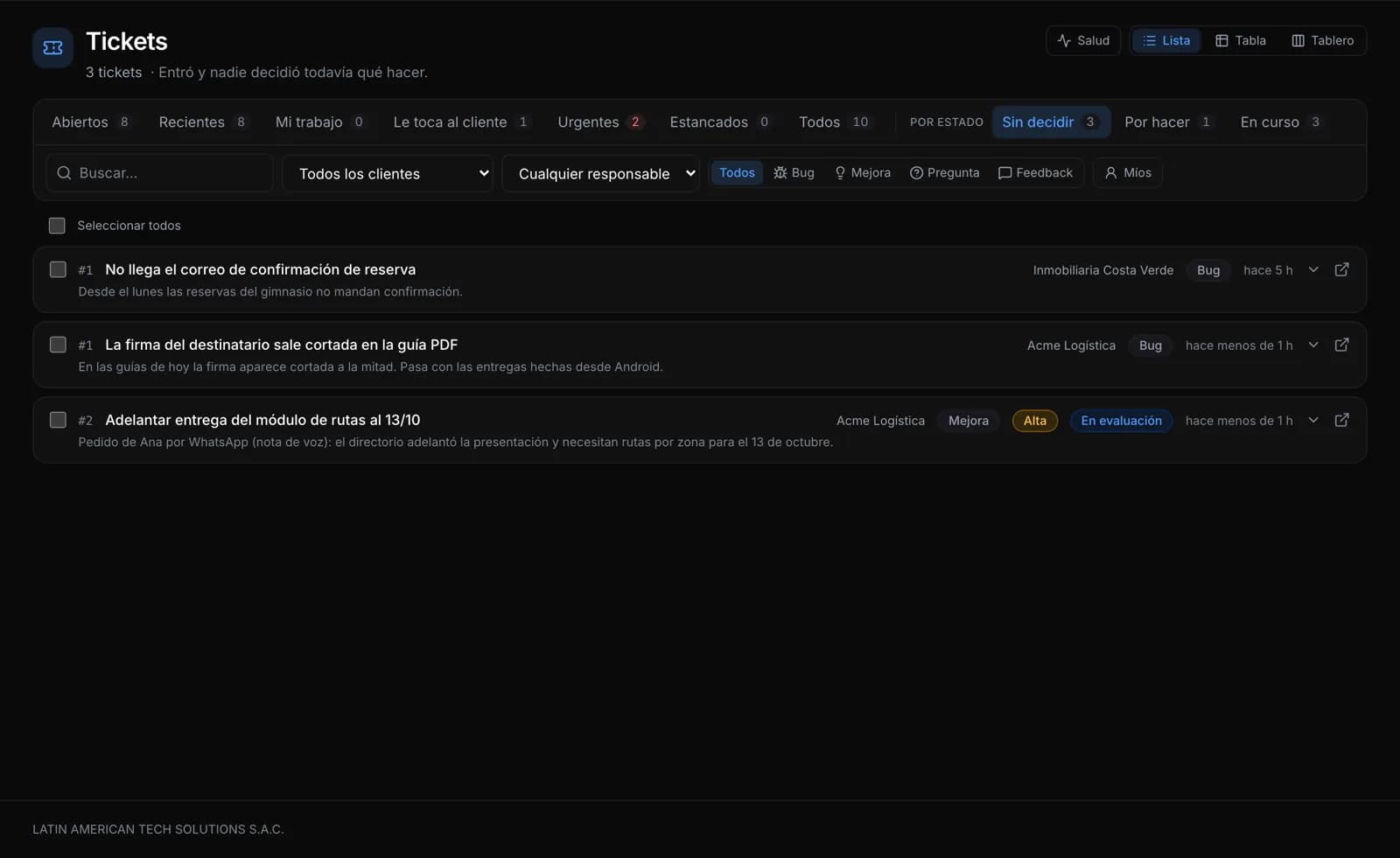Open the Todos los clientes dropdown

click(x=388, y=173)
